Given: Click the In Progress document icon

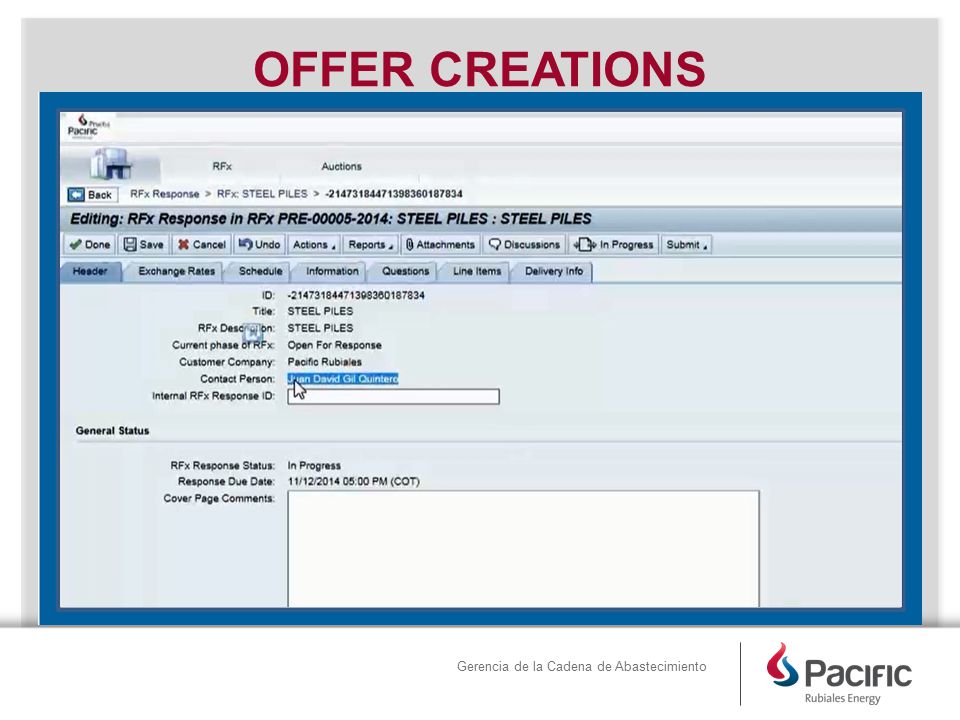Looking at the screenshot, I should [584, 244].
